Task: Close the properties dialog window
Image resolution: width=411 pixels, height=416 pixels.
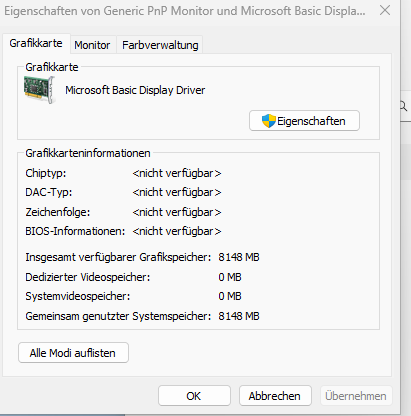Action: [385, 10]
